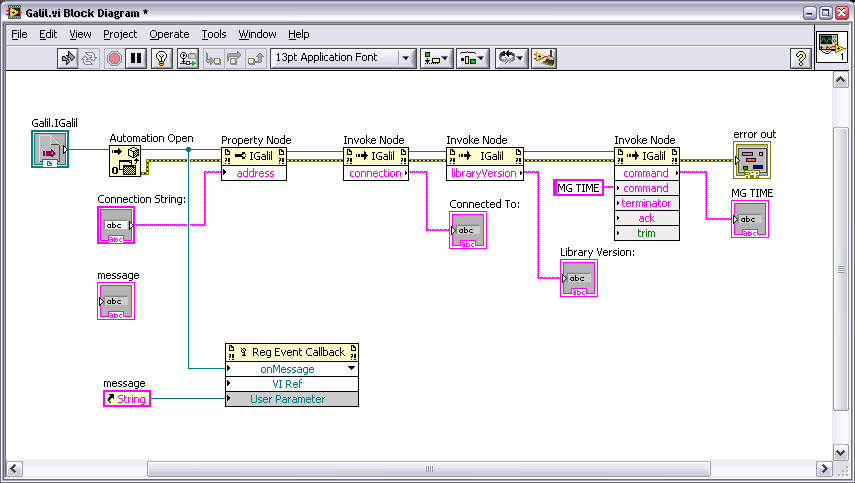Screen dimensions: 855x483
Task: Click the command method name row
Action: [647, 173]
